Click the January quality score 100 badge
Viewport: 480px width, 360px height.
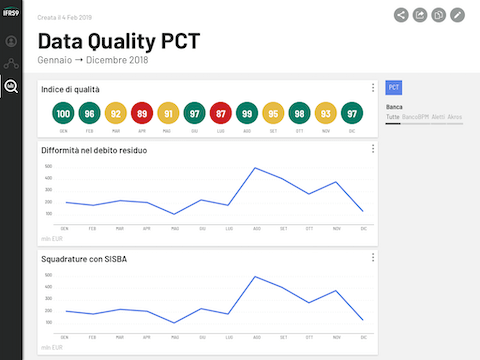tap(63, 113)
